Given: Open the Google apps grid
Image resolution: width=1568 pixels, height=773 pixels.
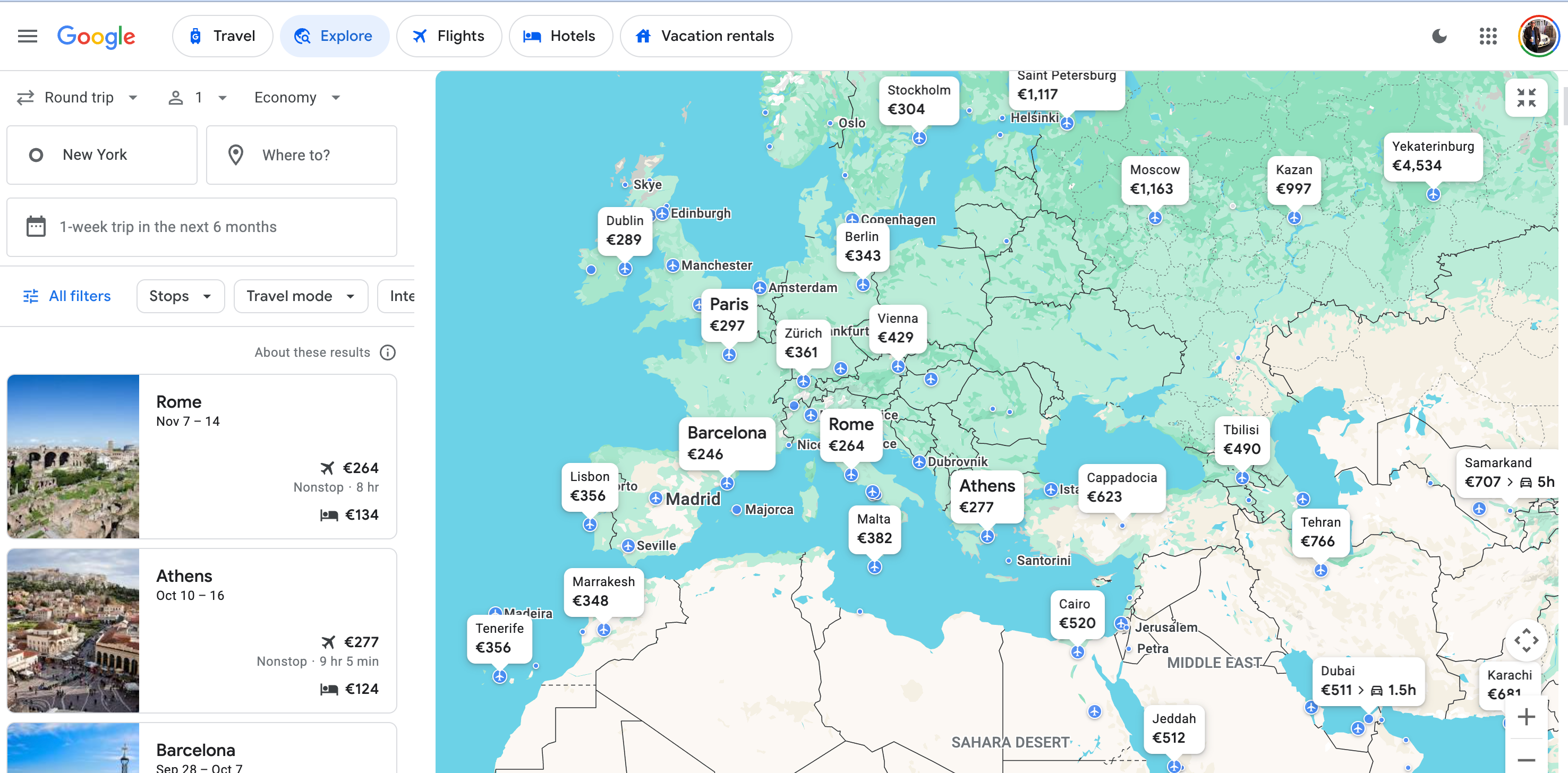Looking at the screenshot, I should [x=1488, y=37].
